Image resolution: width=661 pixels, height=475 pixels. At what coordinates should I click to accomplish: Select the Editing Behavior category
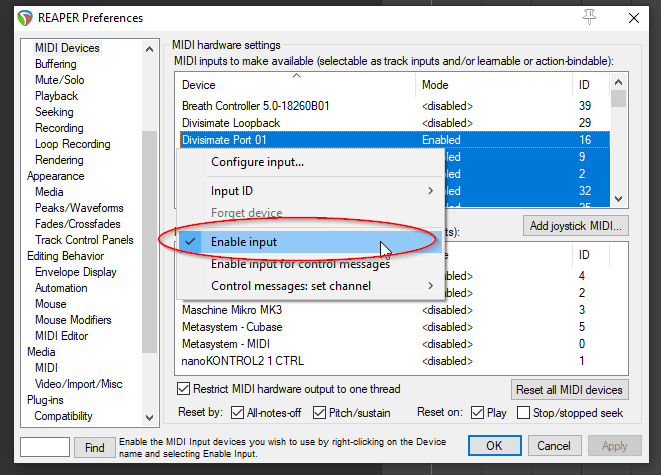point(65,256)
